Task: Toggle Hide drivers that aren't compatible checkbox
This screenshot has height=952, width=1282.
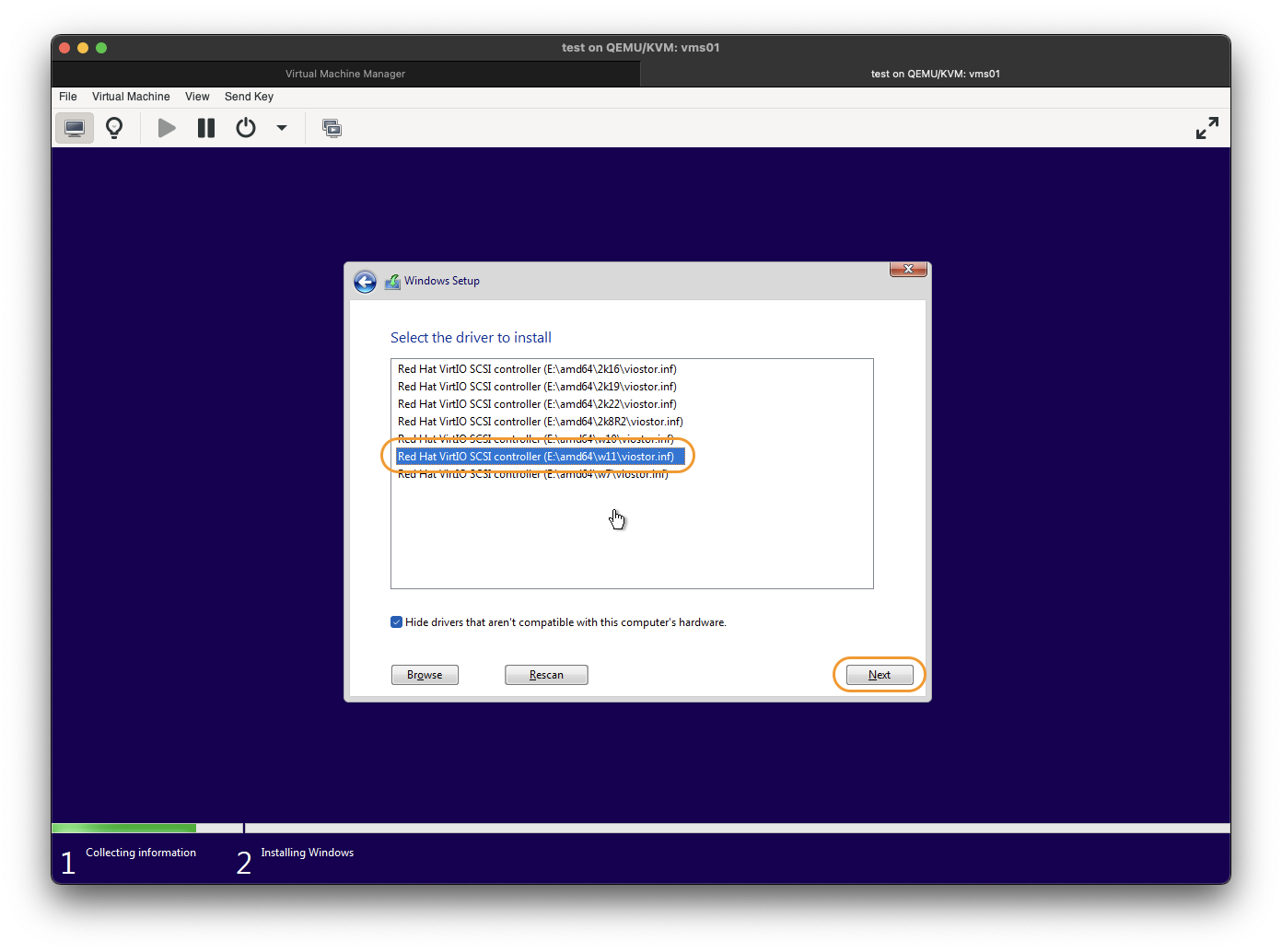Action: tap(396, 622)
